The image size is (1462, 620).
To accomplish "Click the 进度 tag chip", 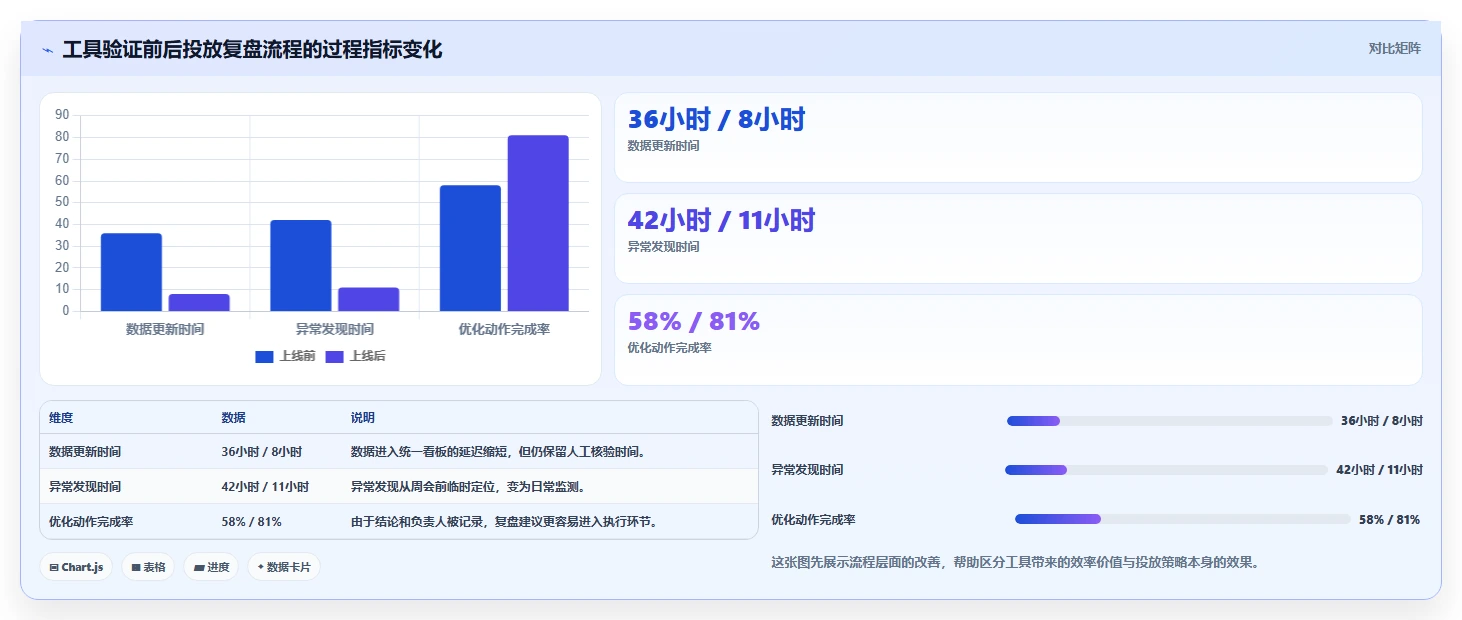I will click(x=211, y=567).
